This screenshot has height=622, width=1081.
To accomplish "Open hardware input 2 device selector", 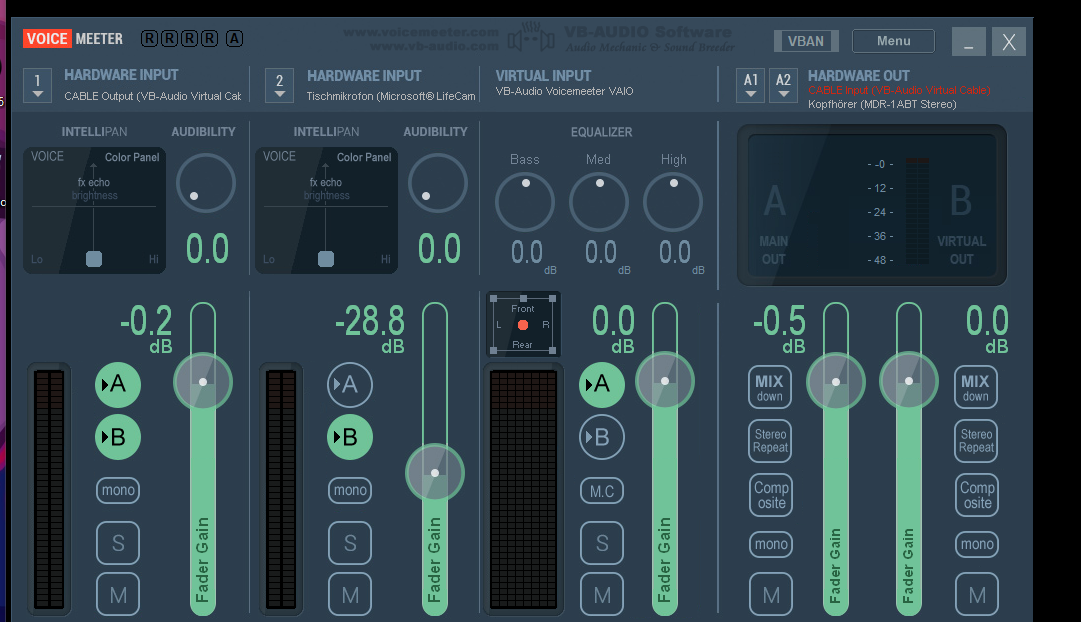I will coord(279,86).
